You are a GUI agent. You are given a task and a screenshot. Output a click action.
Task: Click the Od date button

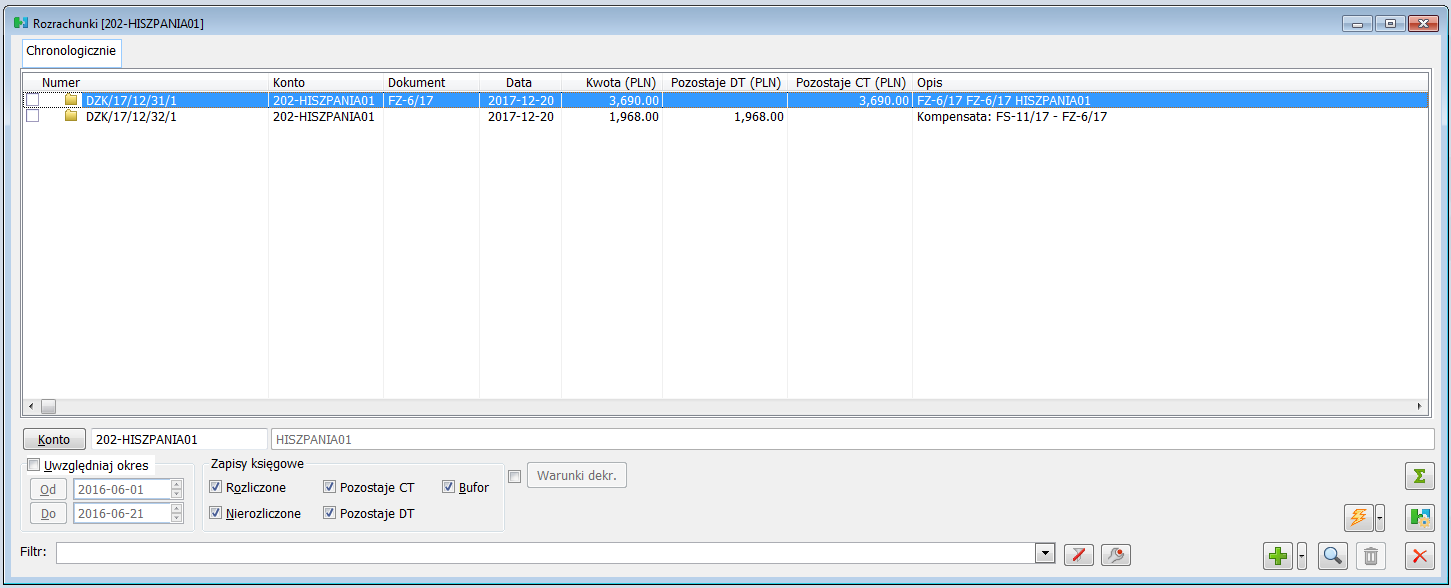click(x=48, y=489)
